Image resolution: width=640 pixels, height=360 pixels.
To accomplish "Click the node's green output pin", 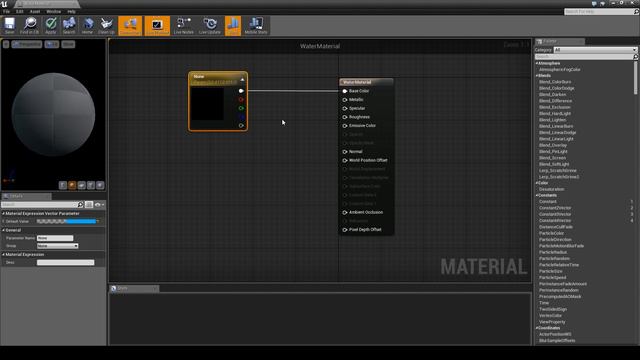I will click(241, 108).
